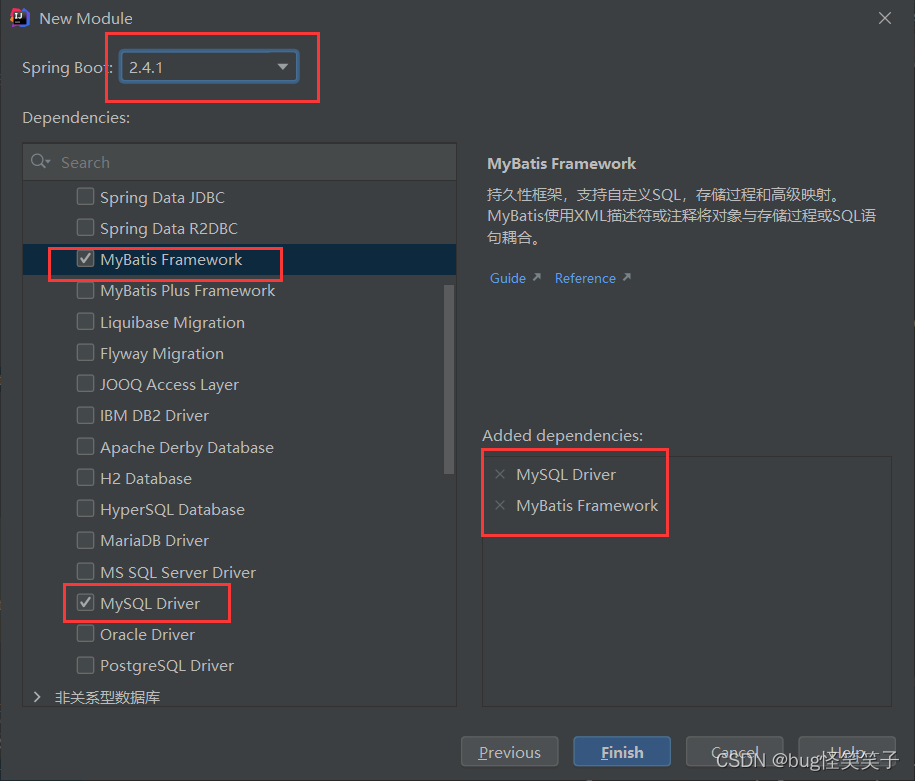This screenshot has height=781, width=915.
Task: Tick the JOOQ Access Layer checkbox
Action: [x=85, y=384]
